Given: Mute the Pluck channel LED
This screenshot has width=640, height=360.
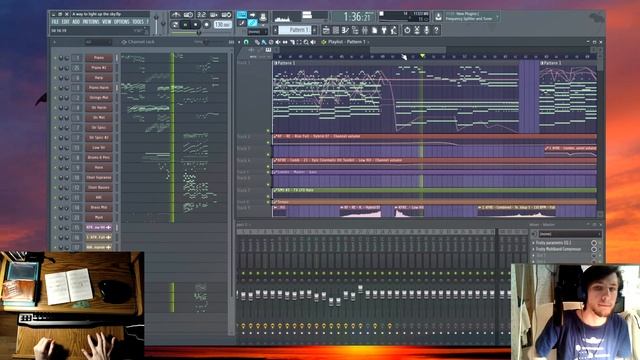Looking at the screenshot, I should pos(55,218).
